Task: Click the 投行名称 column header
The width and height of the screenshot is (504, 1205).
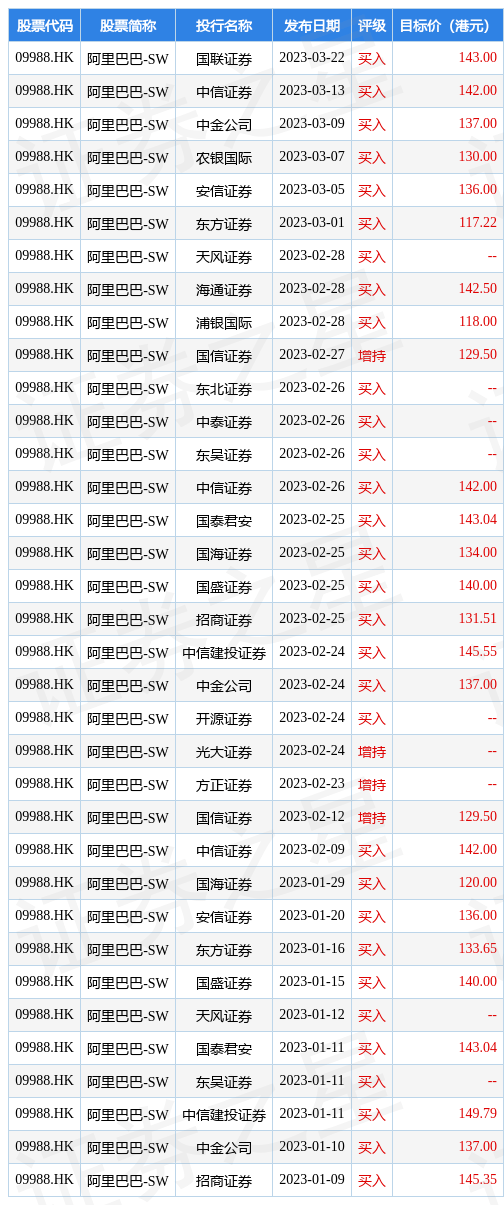Action: tap(224, 25)
